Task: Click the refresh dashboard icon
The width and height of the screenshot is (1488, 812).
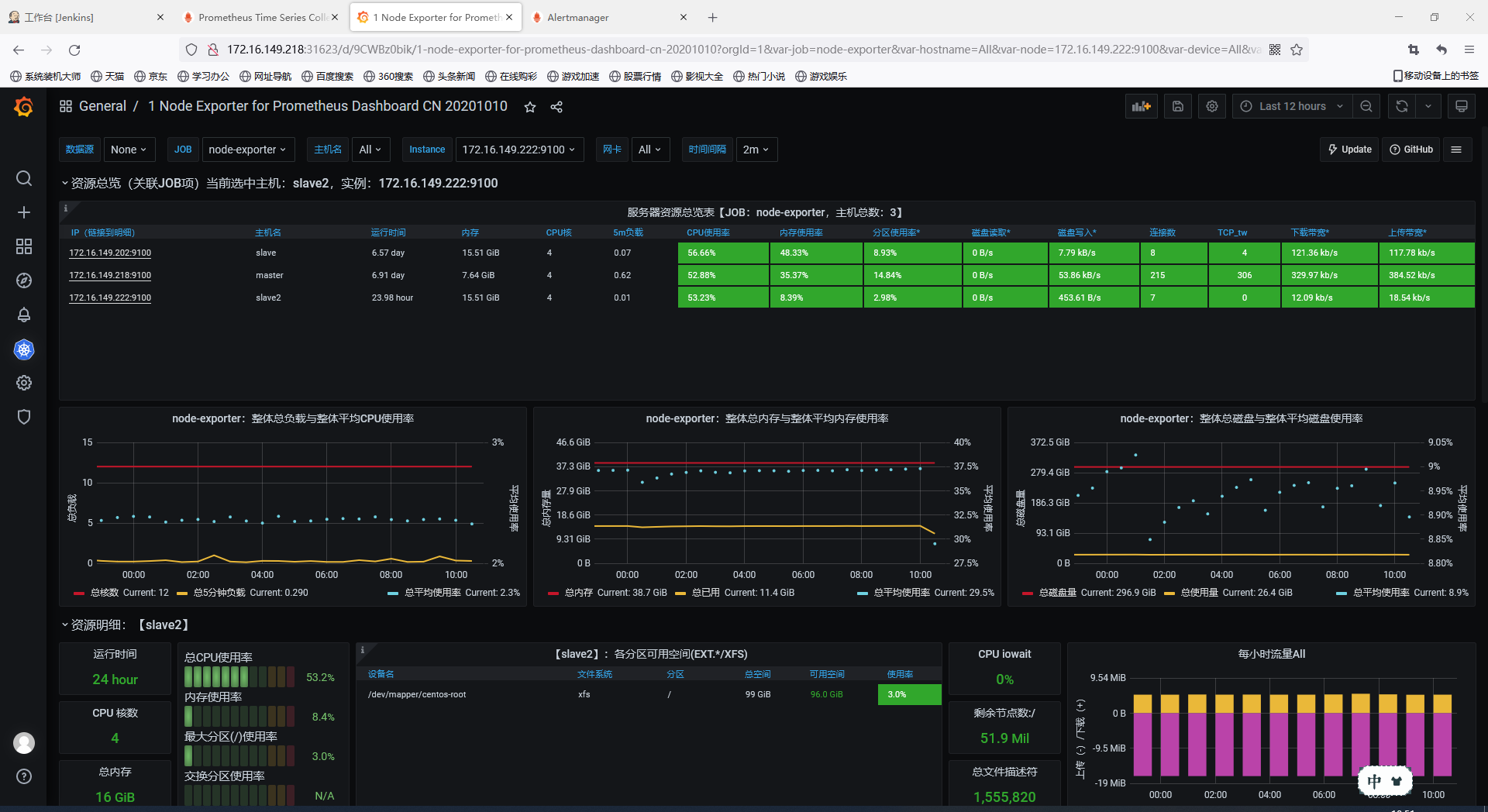Action: click(1402, 106)
